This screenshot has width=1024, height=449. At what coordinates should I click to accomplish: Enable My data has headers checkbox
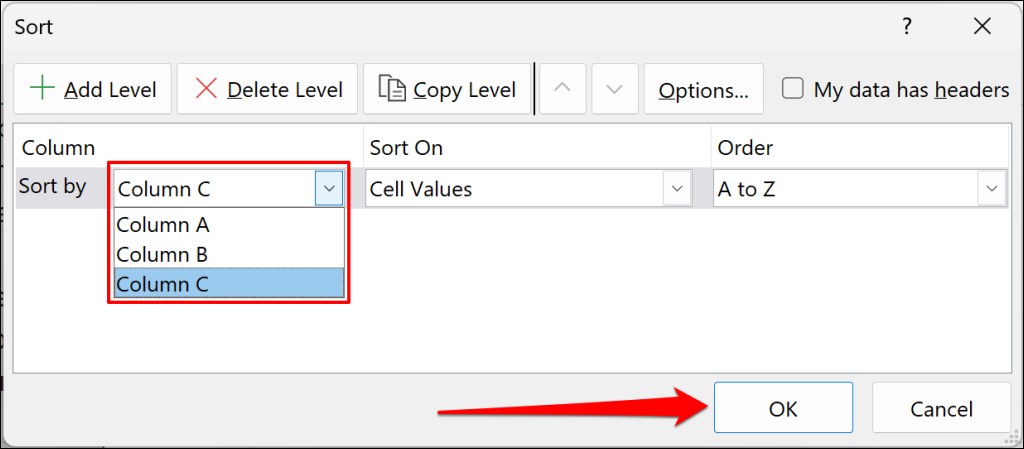(793, 89)
